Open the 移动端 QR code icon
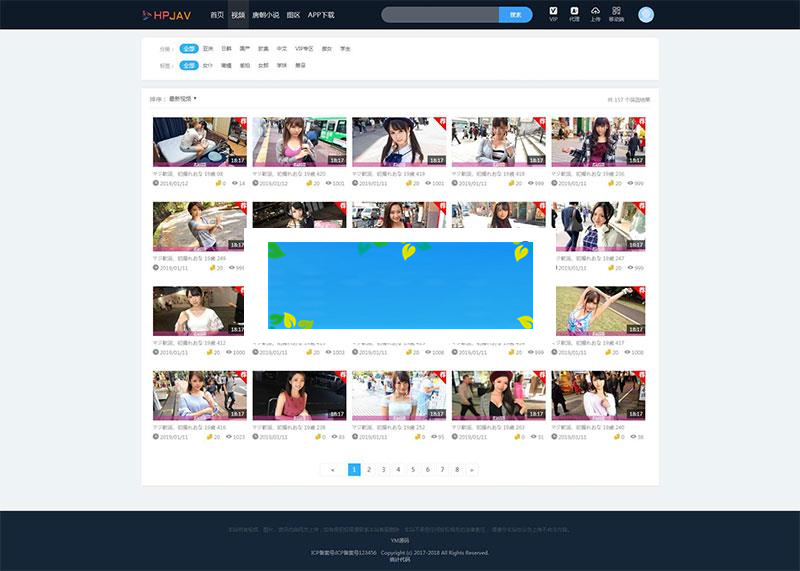 617,13
